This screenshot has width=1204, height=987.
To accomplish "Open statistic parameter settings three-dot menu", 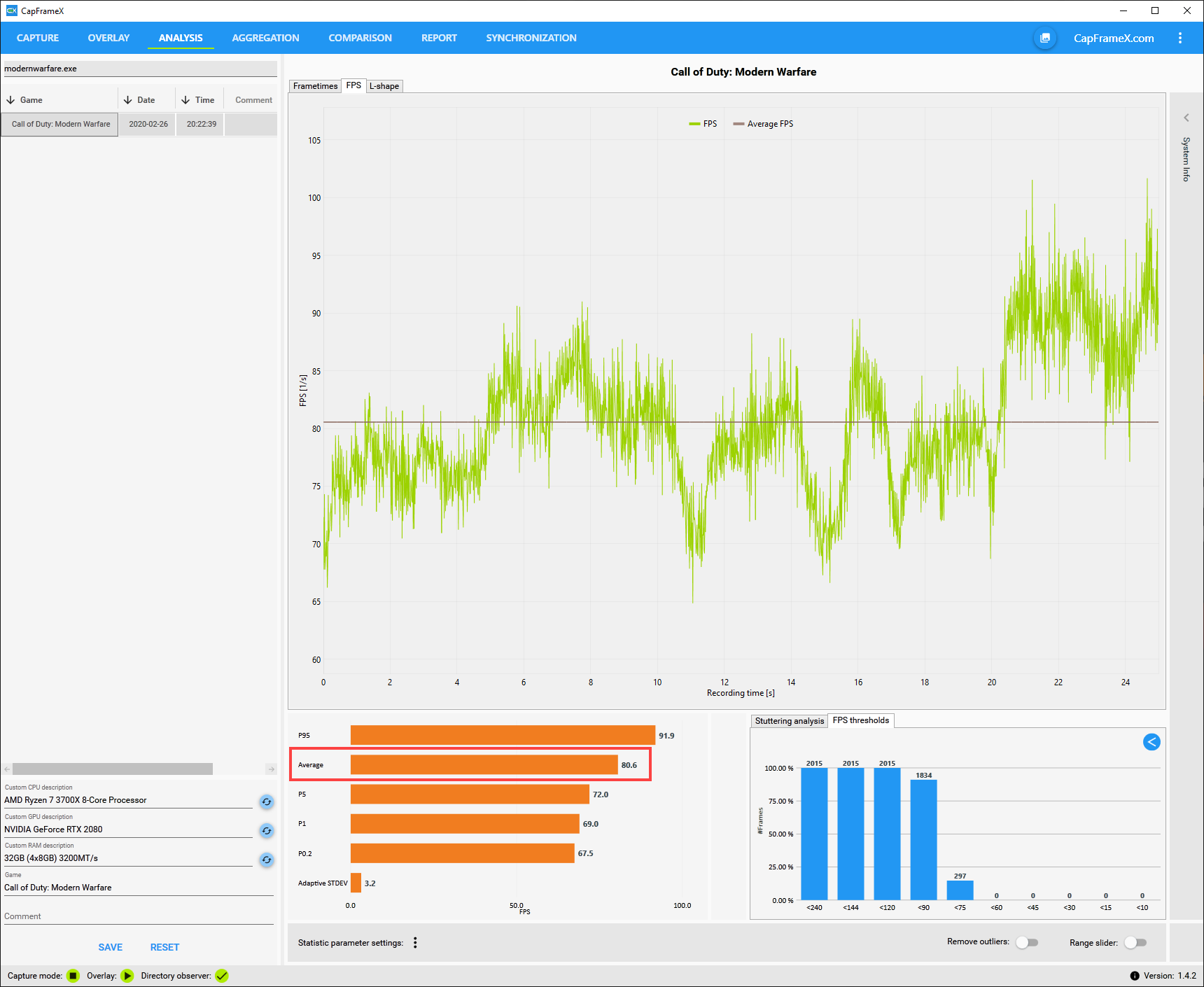I will click(x=415, y=943).
